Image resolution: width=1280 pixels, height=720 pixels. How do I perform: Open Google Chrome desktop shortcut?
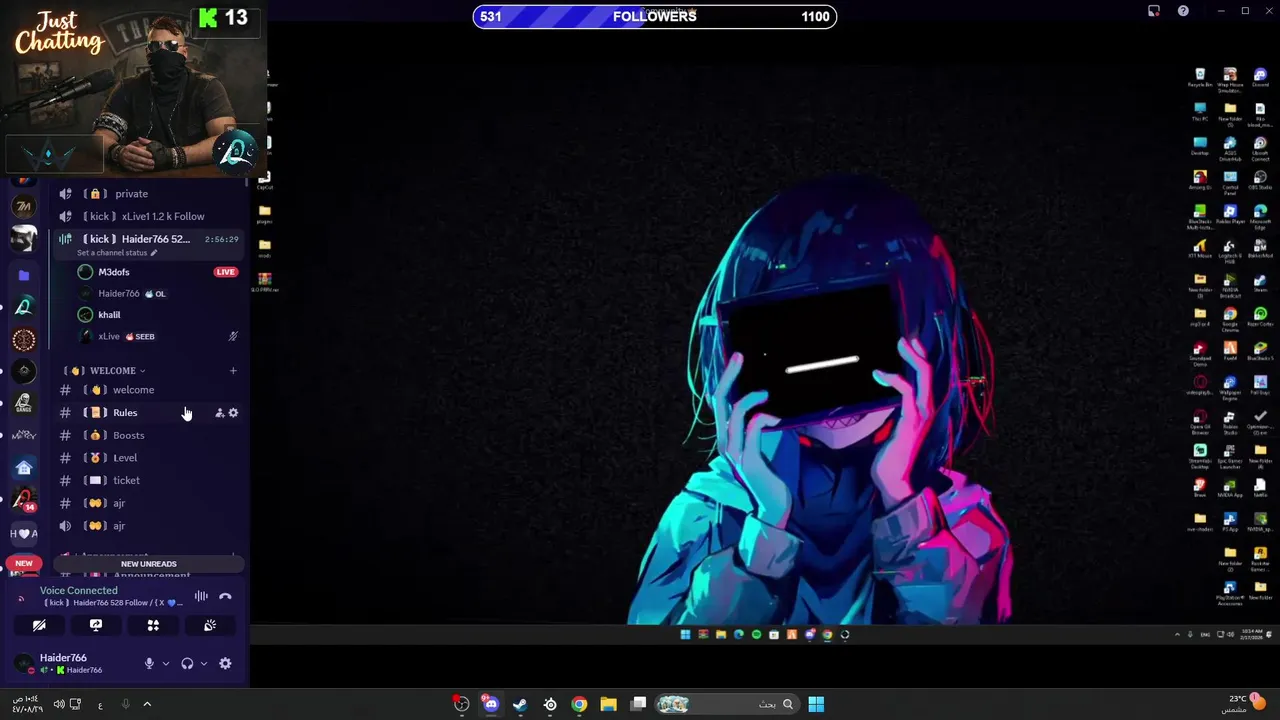(x=1230, y=318)
